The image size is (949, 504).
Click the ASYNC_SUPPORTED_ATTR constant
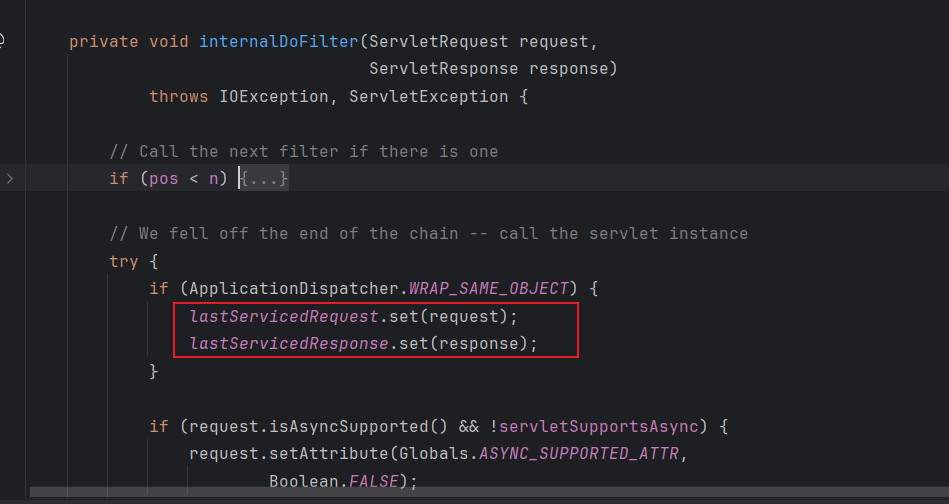pyautogui.click(x=578, y=454)
